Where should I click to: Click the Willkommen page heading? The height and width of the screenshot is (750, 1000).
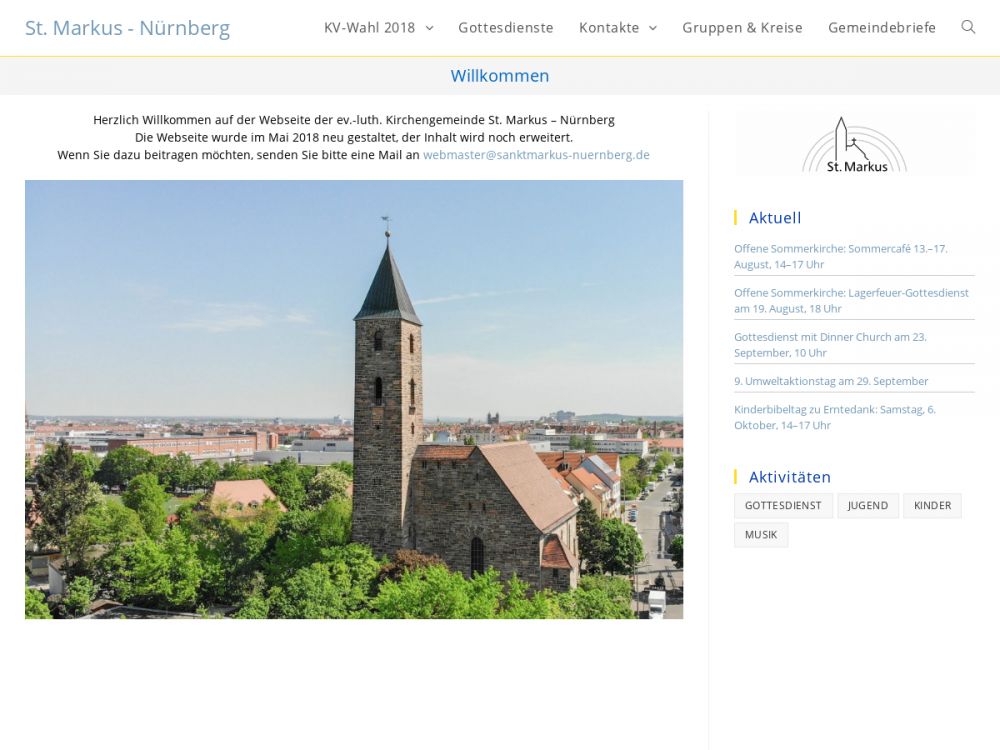[x=500, y=76]
